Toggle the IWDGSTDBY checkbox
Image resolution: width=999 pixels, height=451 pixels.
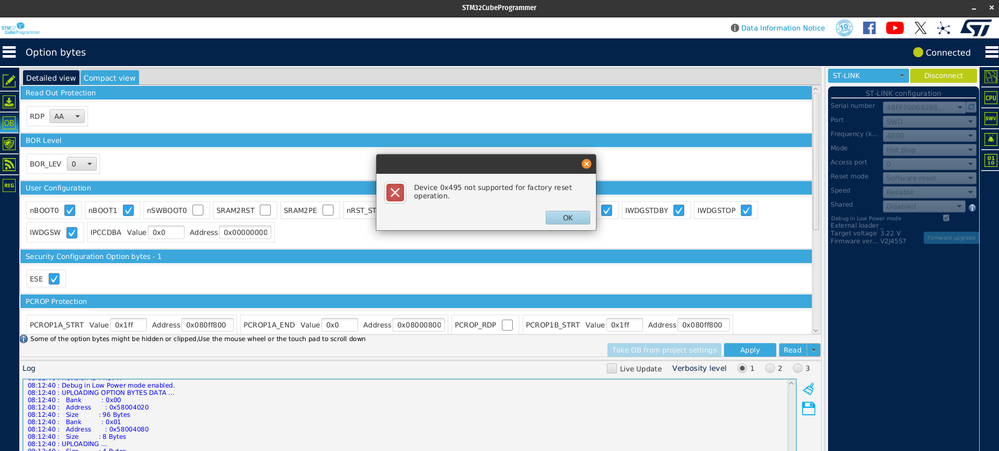click(x=679, y=210)
